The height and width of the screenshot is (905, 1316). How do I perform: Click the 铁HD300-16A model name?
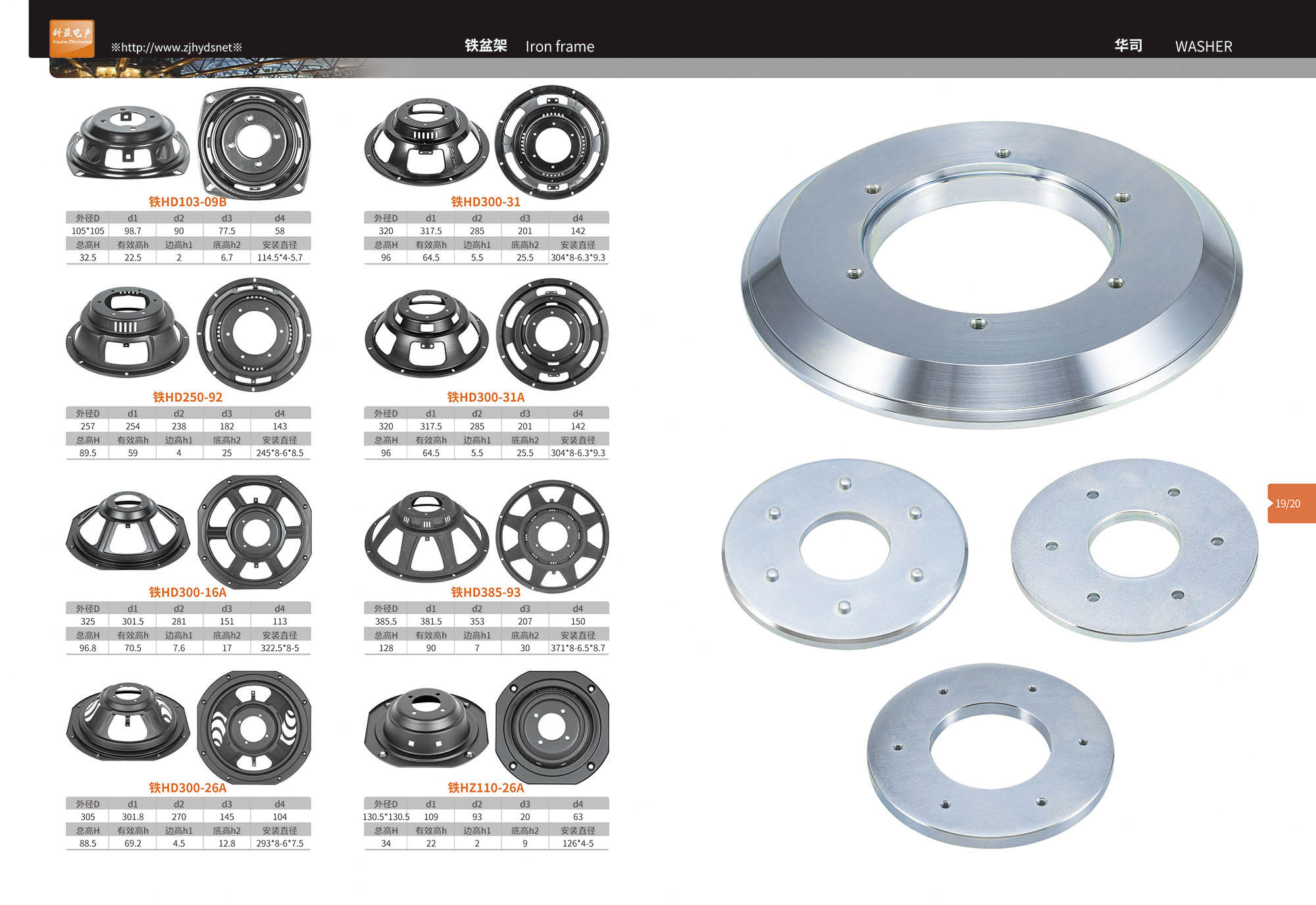coord(188,593)
